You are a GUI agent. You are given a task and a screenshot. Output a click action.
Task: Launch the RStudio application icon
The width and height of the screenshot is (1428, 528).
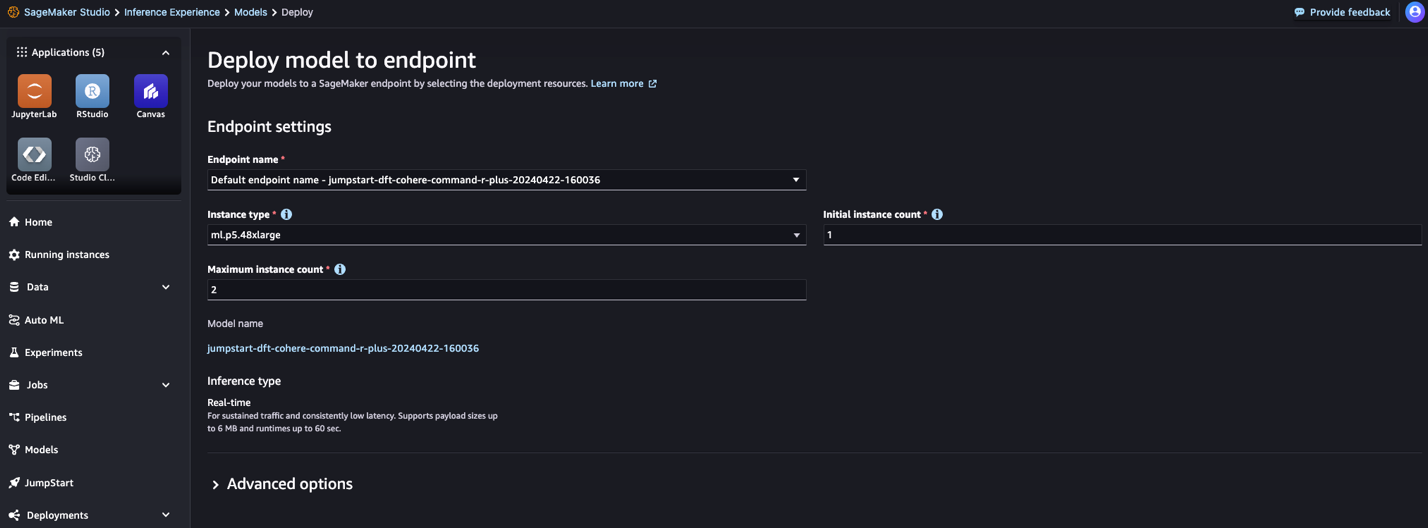pyautogui.click(x=92, y=91)
